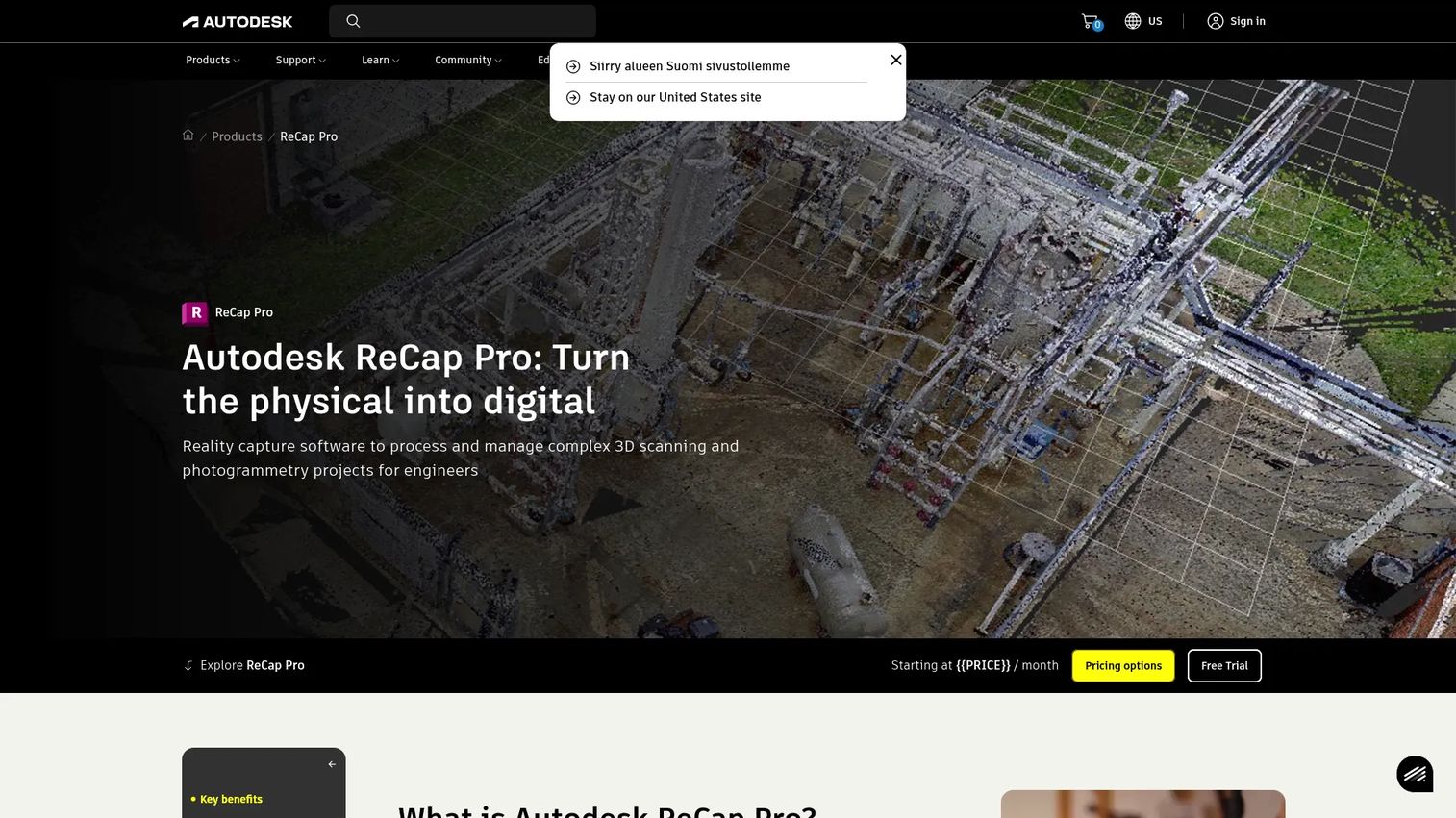Choose Stay on our United States site
This screenshot has width=1456, height=818.
point(675,97)
